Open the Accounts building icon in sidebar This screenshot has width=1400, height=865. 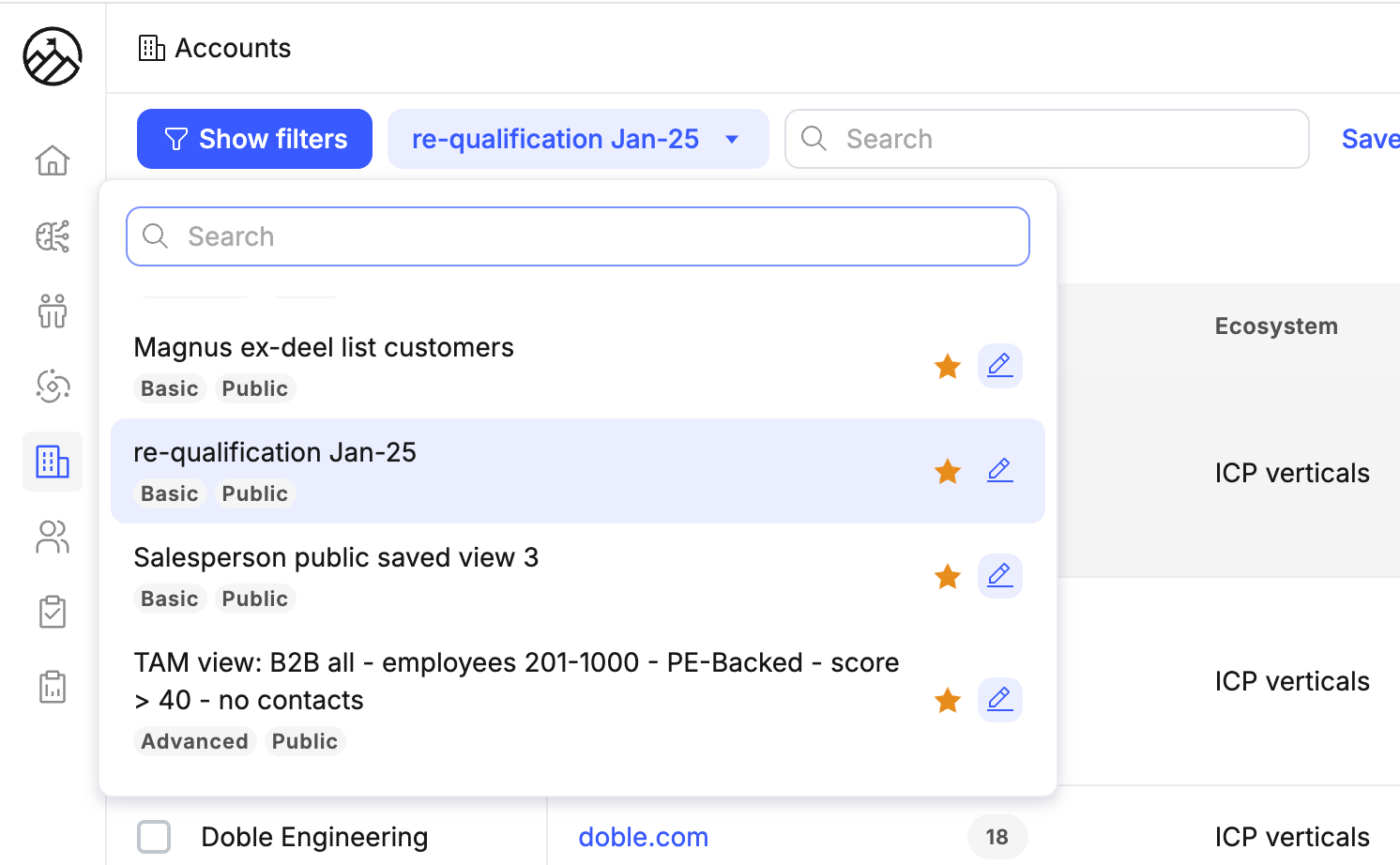pos(53,462)
